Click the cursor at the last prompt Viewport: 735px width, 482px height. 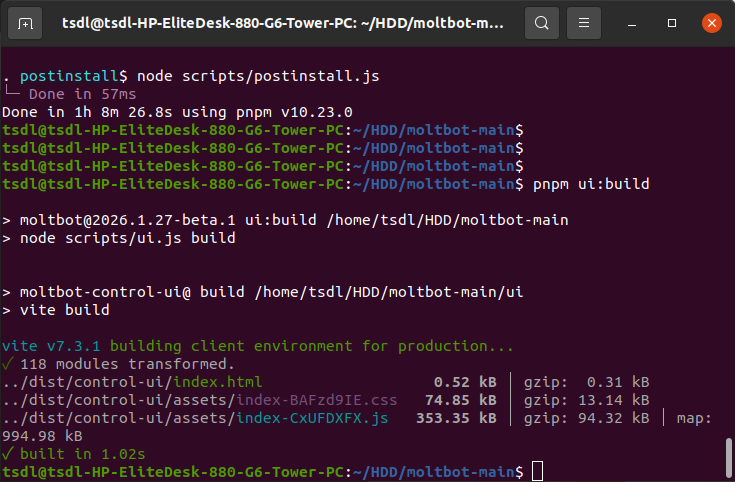[538, 471]
